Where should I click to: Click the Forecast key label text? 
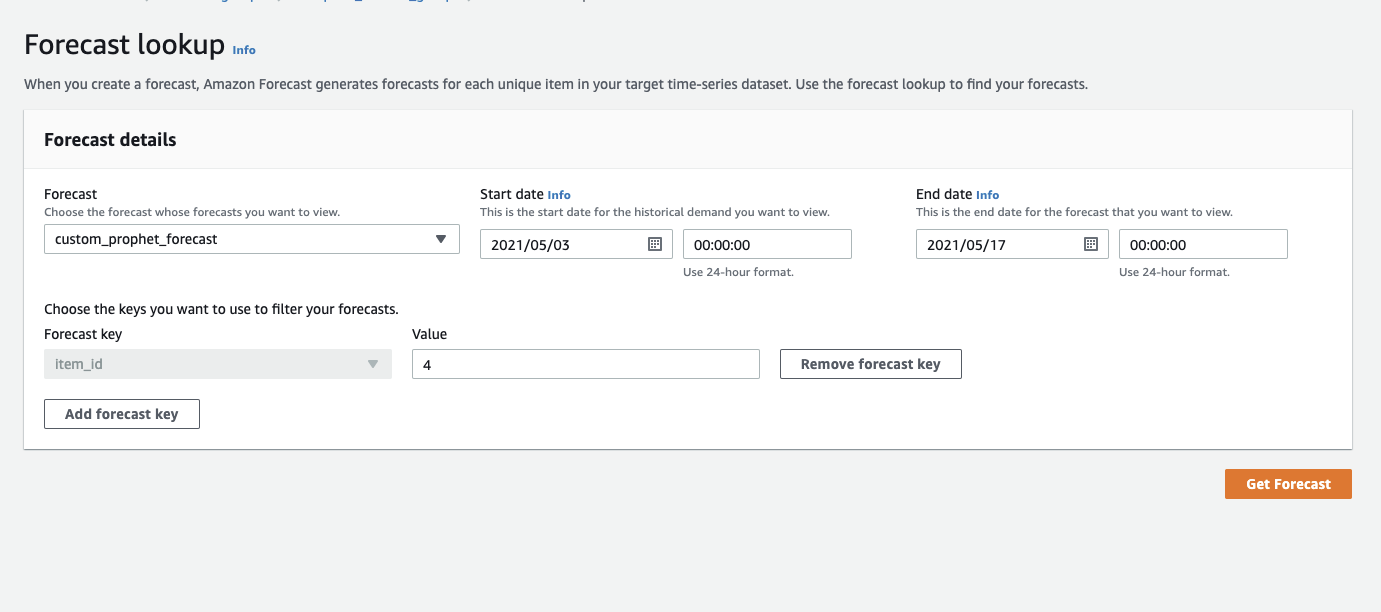[x=83, y=334]
